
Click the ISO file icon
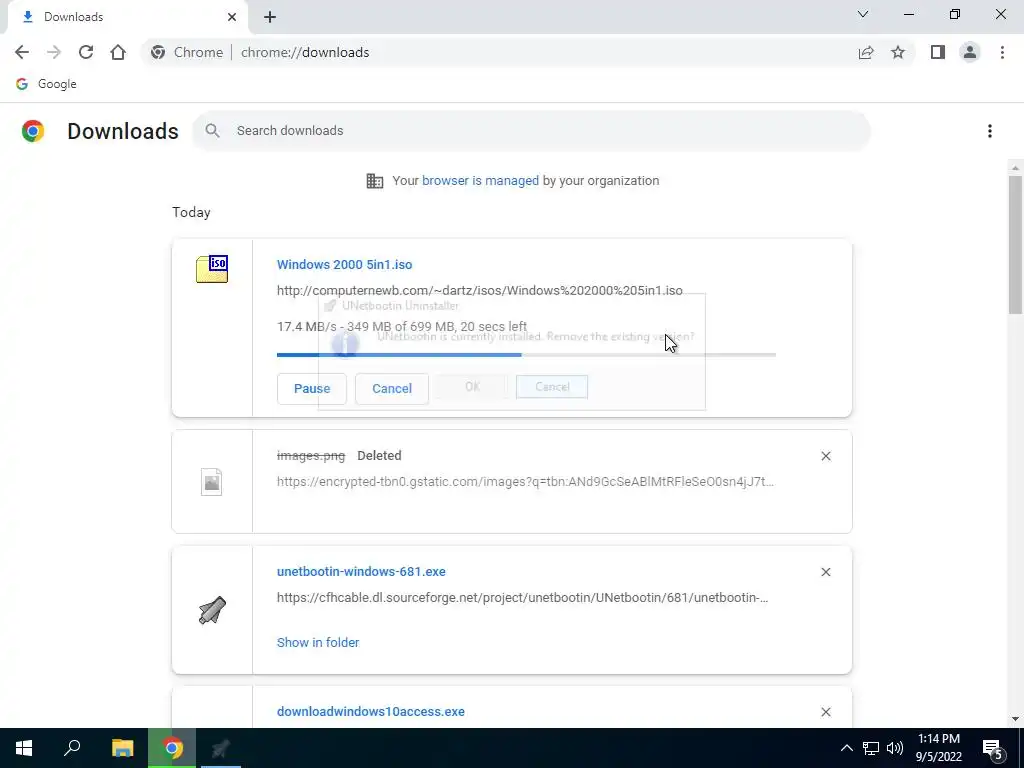coord(212,269)
